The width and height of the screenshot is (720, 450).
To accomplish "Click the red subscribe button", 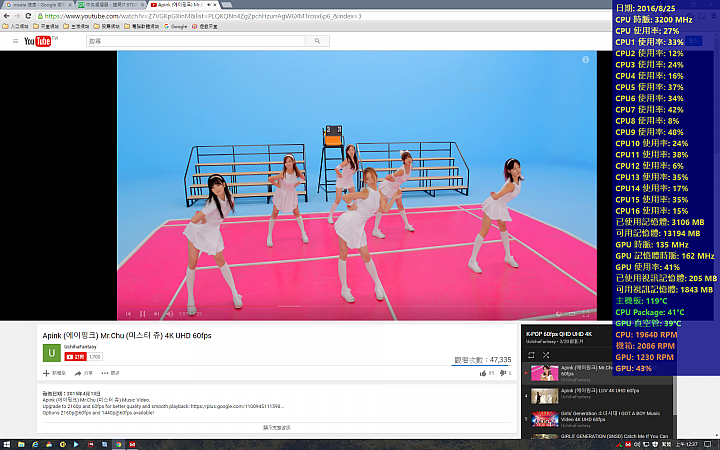I will (75, 357).
